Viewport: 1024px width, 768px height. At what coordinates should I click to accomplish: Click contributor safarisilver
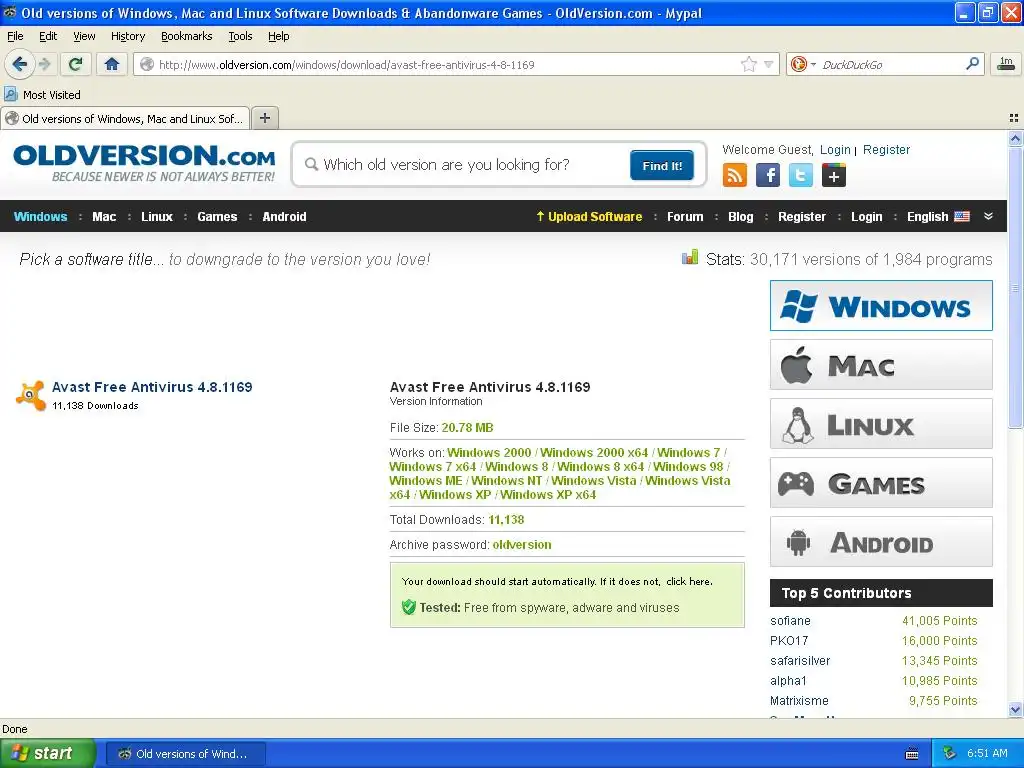tap(800, 660)
